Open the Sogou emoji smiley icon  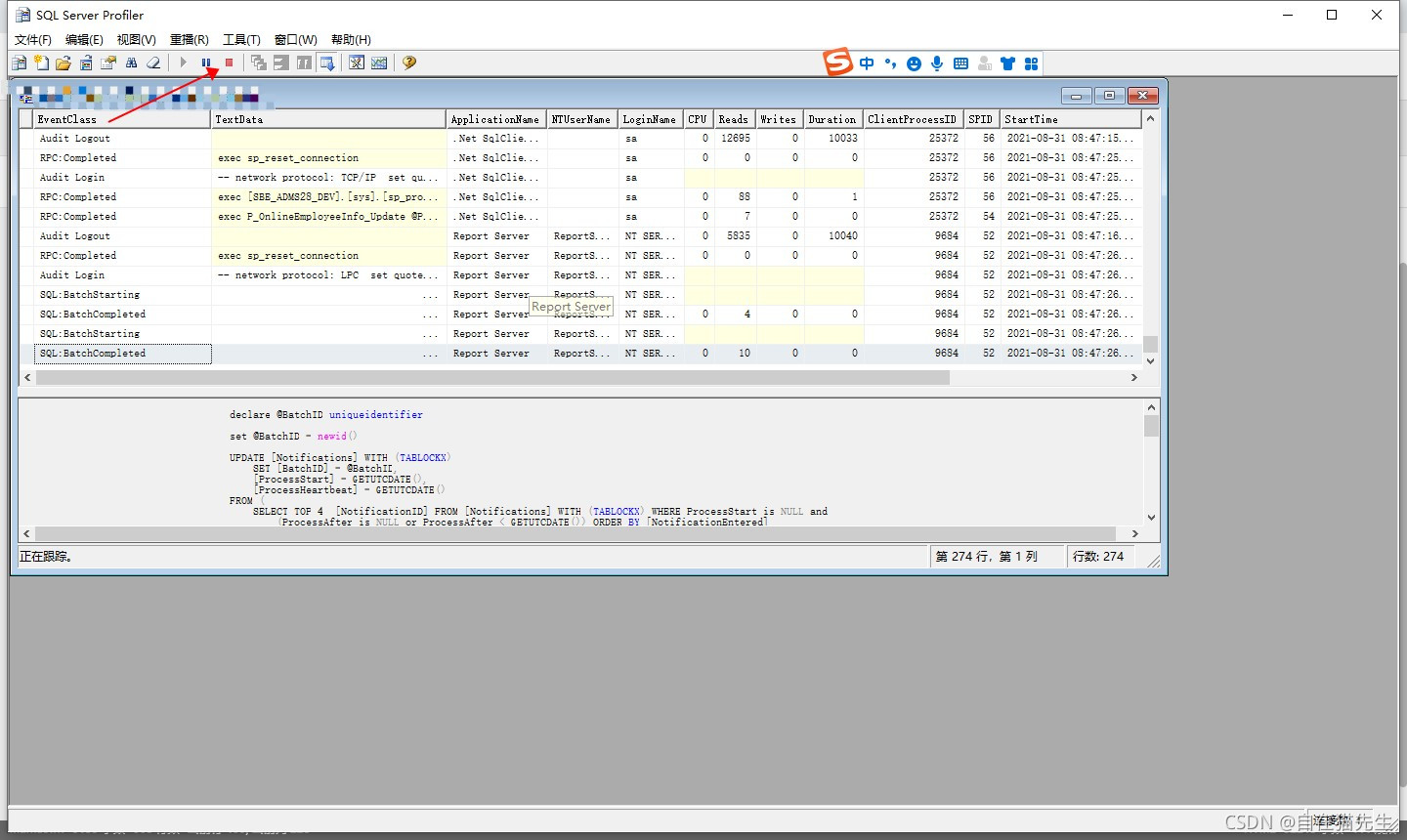coord(914,63)
